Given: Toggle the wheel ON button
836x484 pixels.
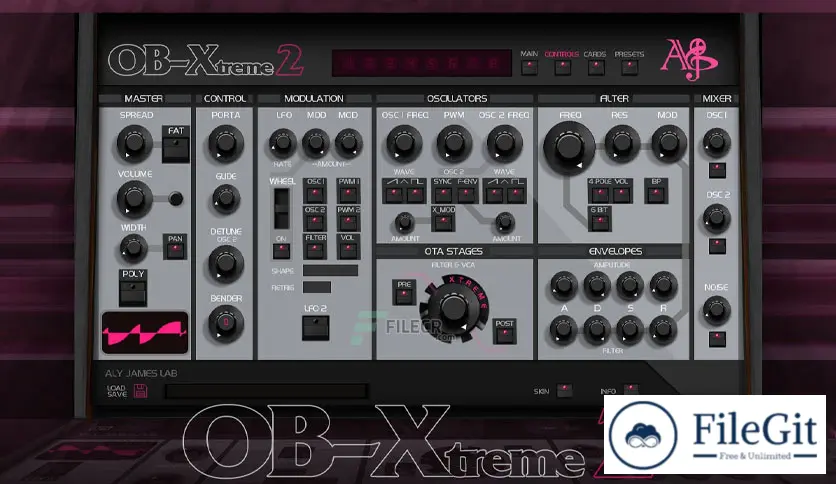Looking at the screenshot, I should tap(281, 251).
